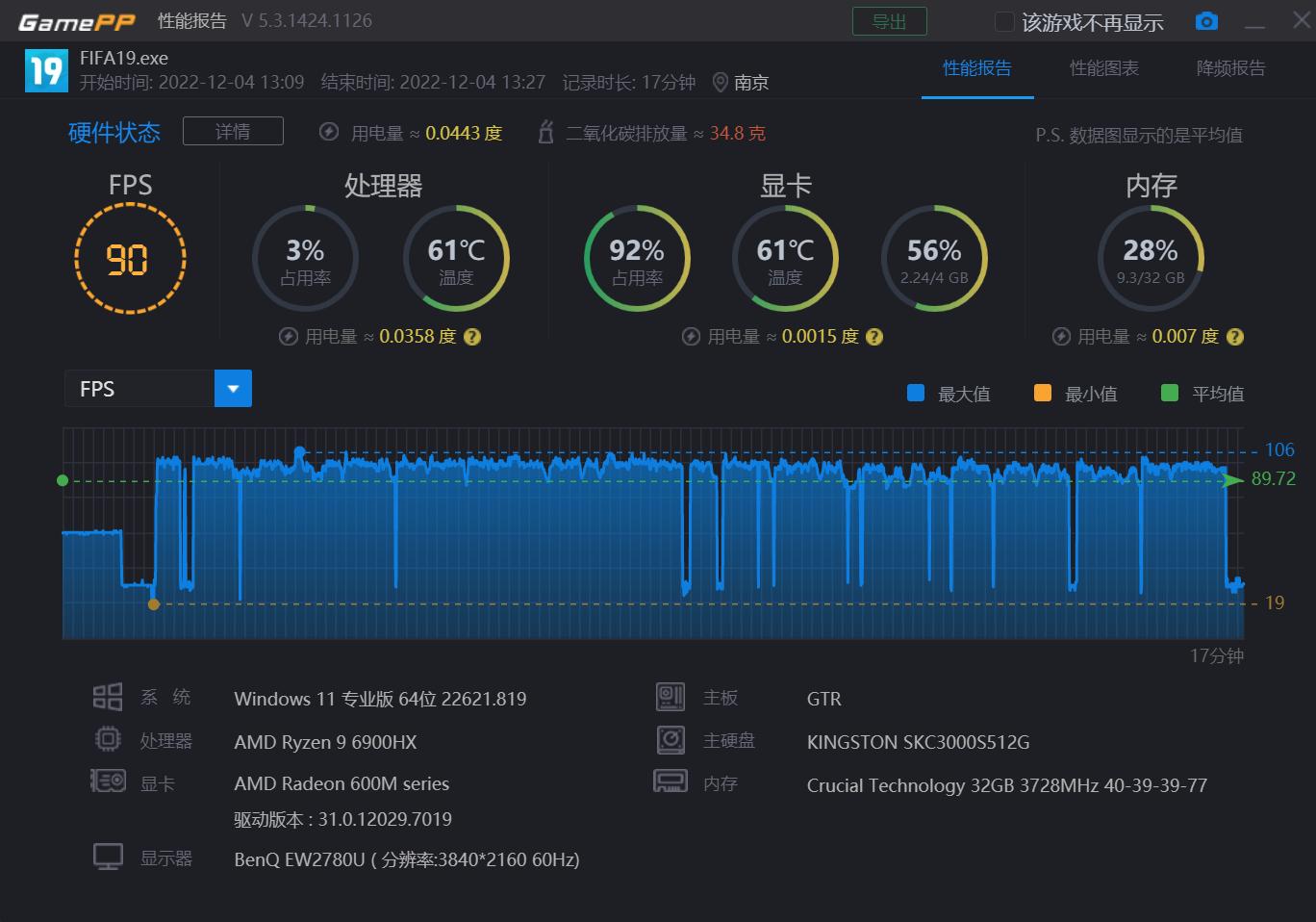
Task: Click the 导出 export button
Action: coord(889,20)
